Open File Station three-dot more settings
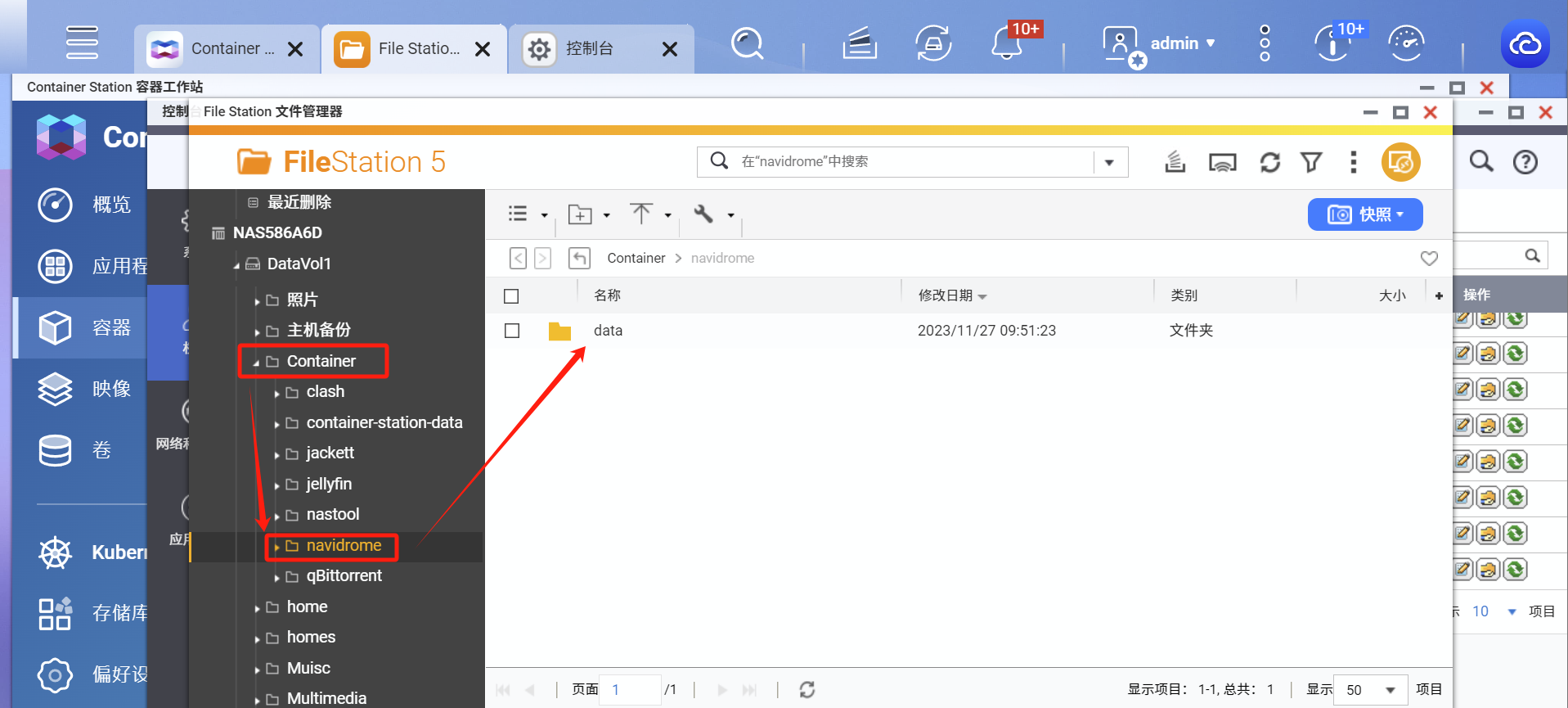The height and width of the screenshot is (708, 1568). tap(1354, 162)
